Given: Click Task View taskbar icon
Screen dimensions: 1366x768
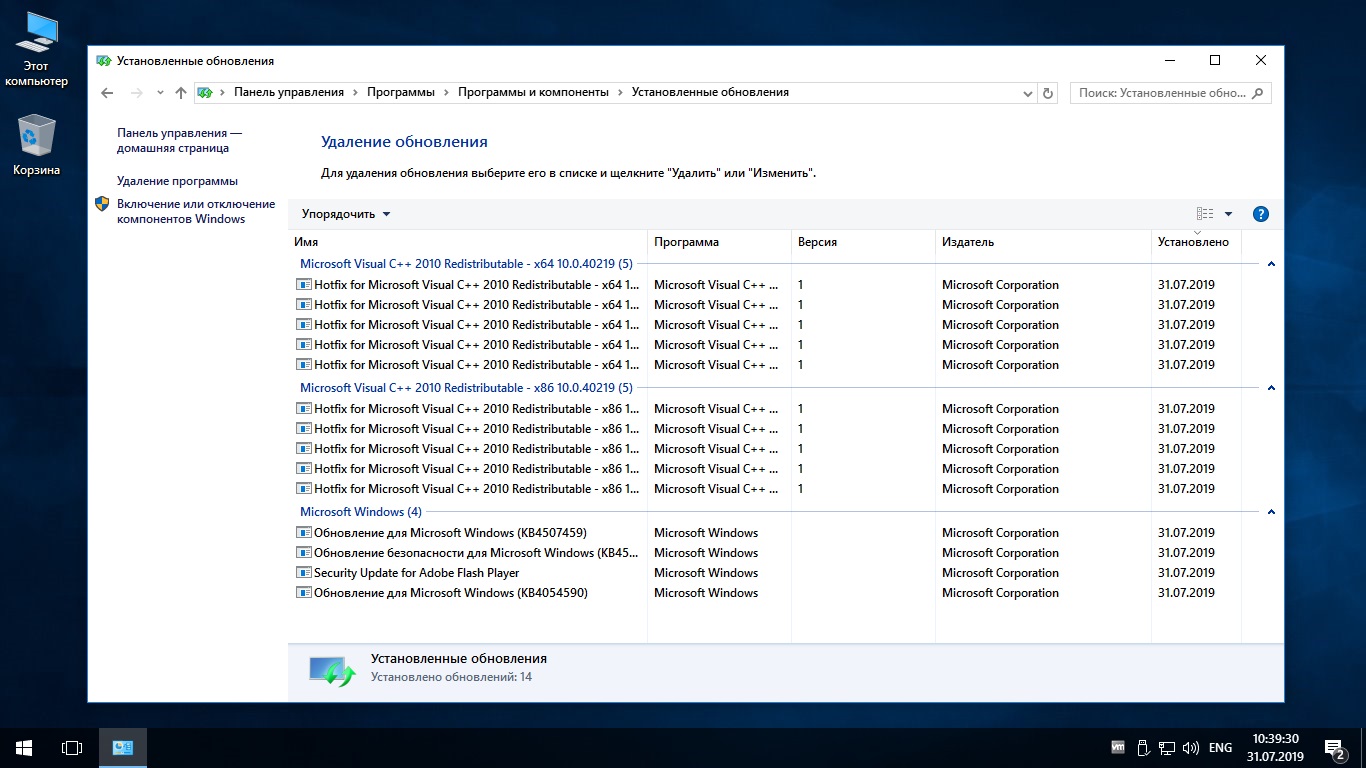Looking at the screenshot, I should click(72, 747).
